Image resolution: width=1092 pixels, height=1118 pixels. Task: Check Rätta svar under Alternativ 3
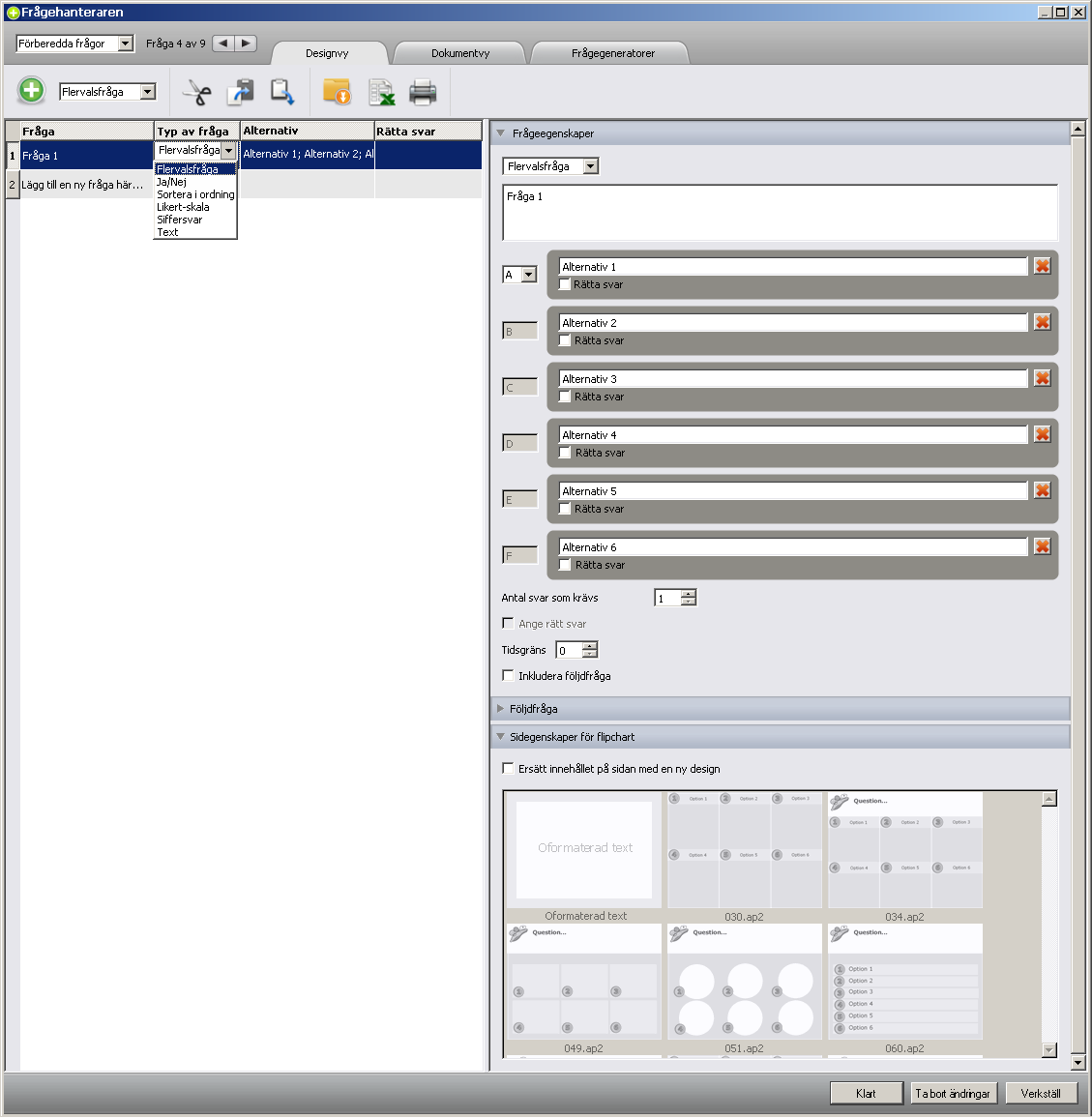click(x=565, y=397)
